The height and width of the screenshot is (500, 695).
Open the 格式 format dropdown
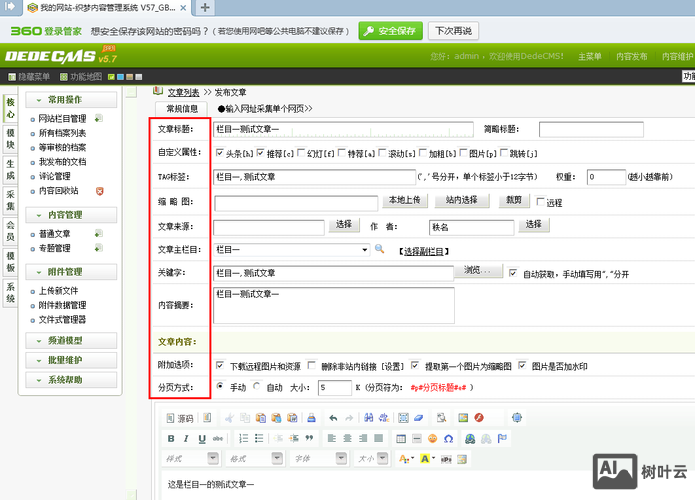(x=255, y=459)
